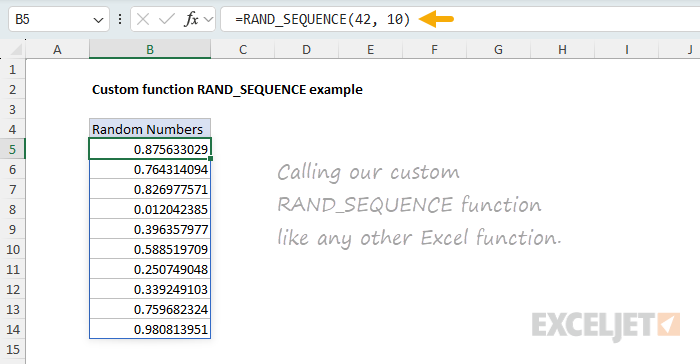Click the formula bar three-dot handle
Screen dimensions: 700x364
pos(120,19)
